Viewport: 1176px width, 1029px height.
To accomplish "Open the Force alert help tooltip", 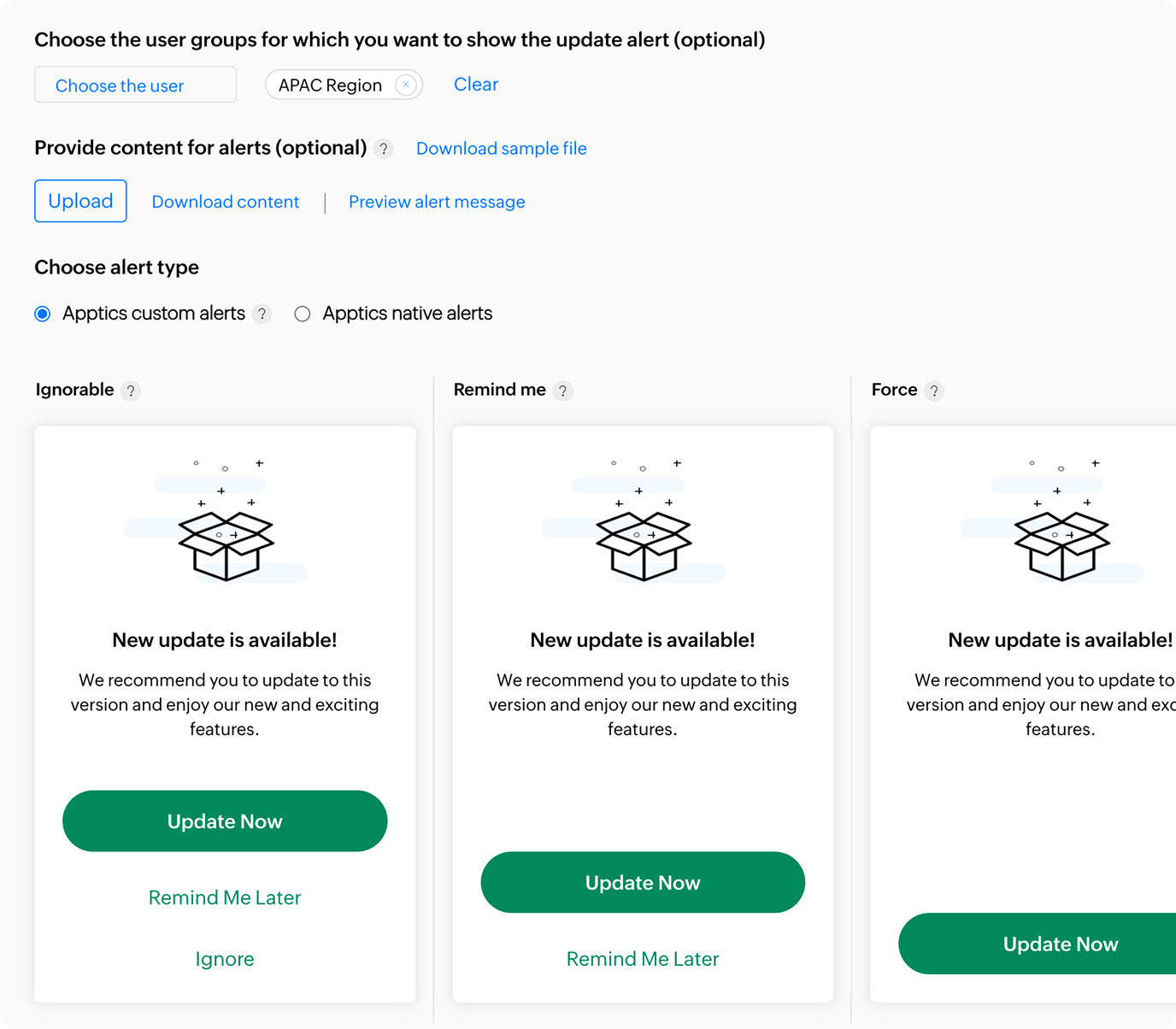I will [934, 391].
